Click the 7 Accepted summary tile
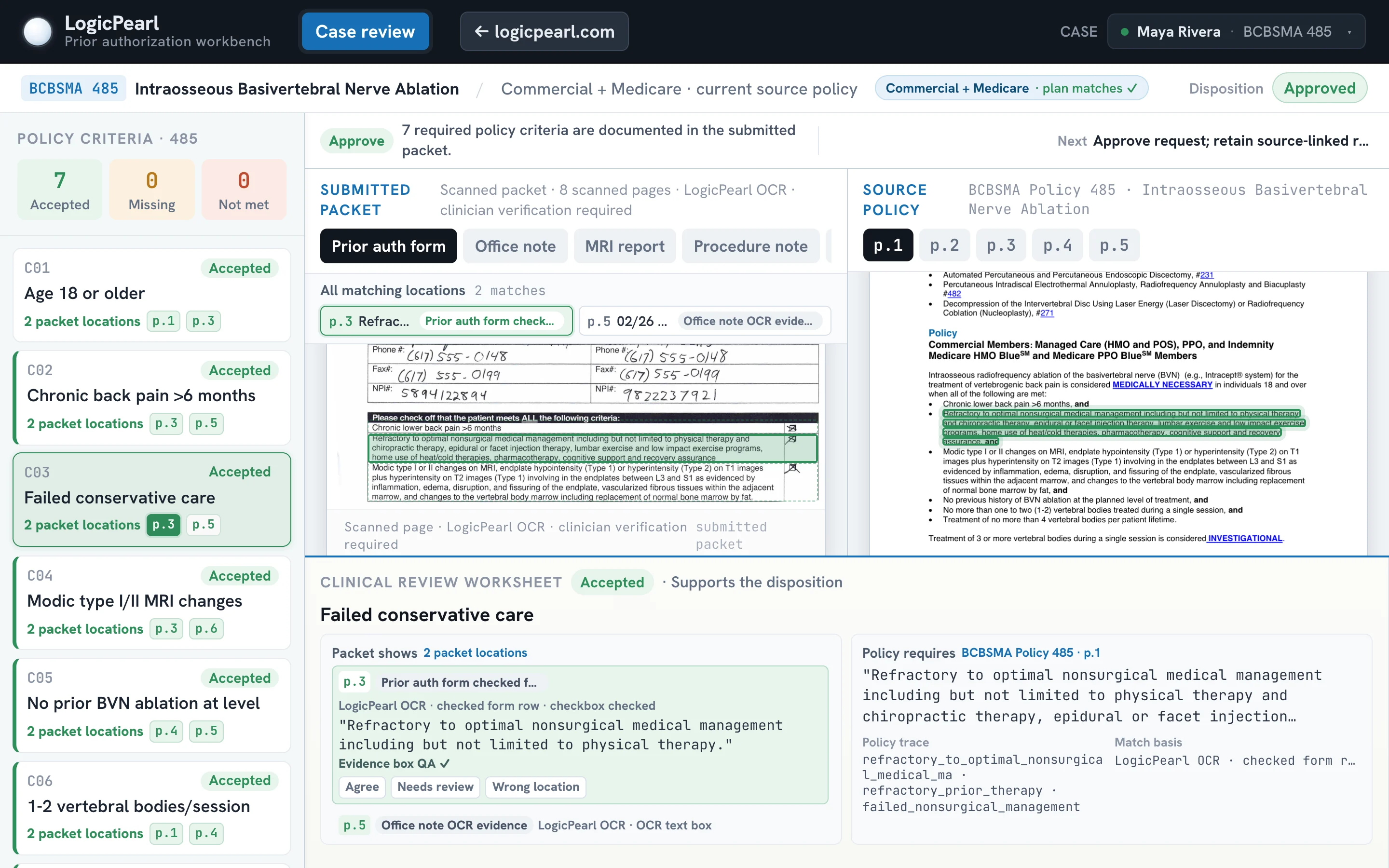This screenshot has height=868, width=1389. pos(60,190)
